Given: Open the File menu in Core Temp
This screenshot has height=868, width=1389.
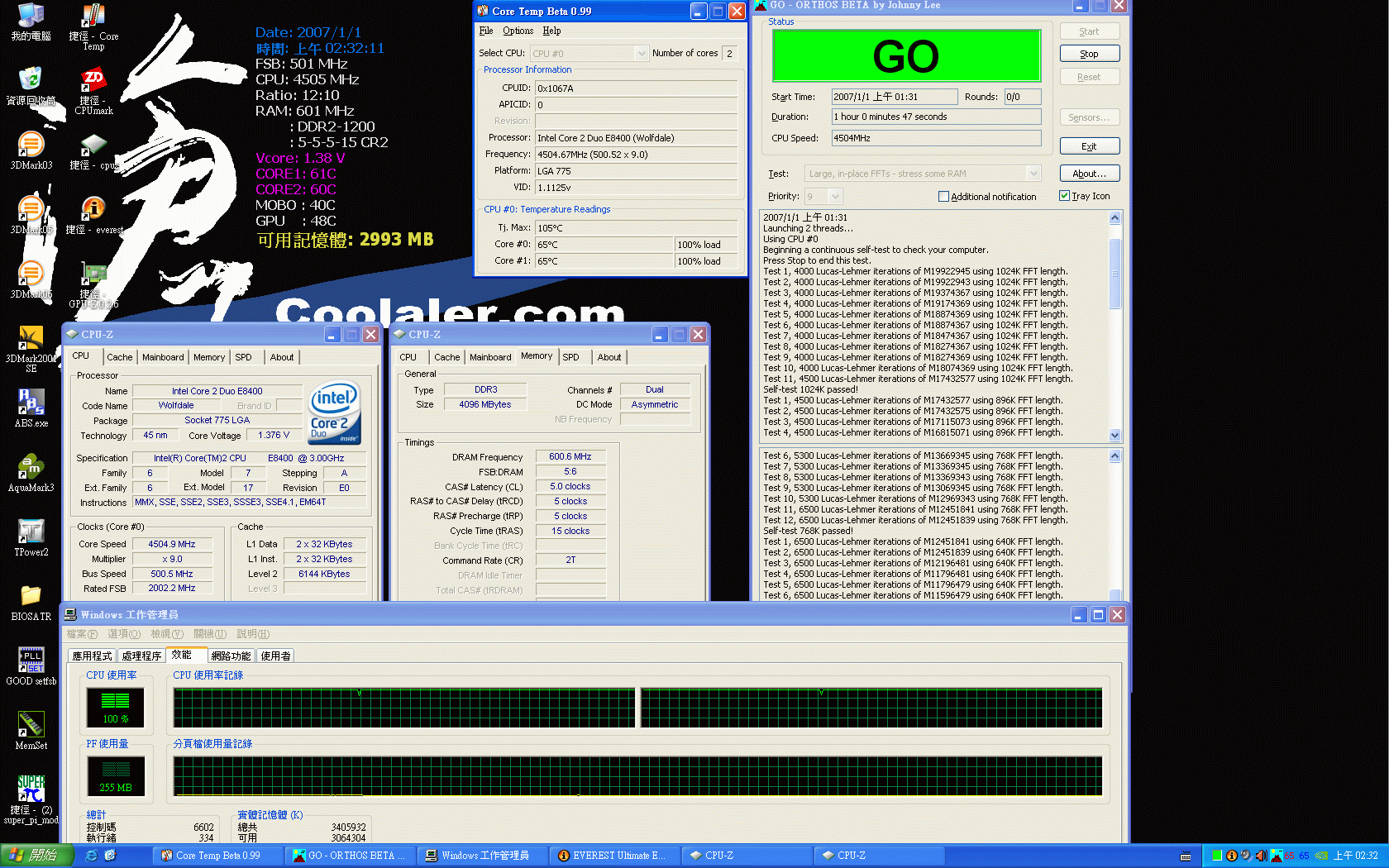Looking at the screenshot, I should 486,31.
